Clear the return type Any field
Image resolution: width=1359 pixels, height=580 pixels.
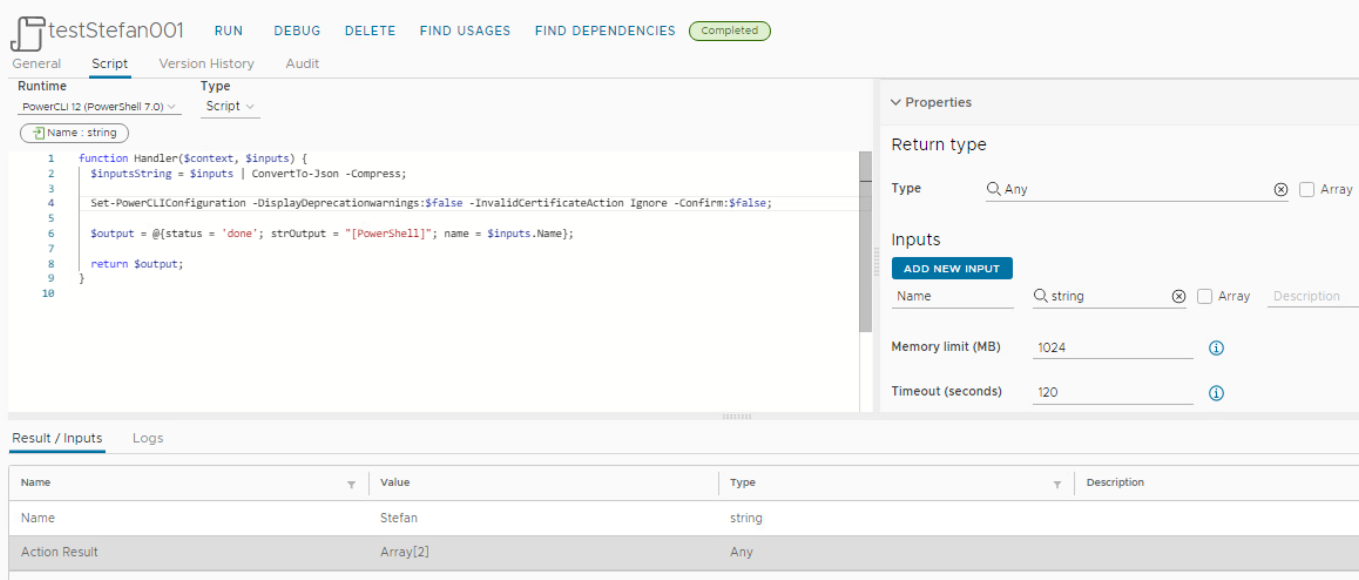click(1281, 189)
